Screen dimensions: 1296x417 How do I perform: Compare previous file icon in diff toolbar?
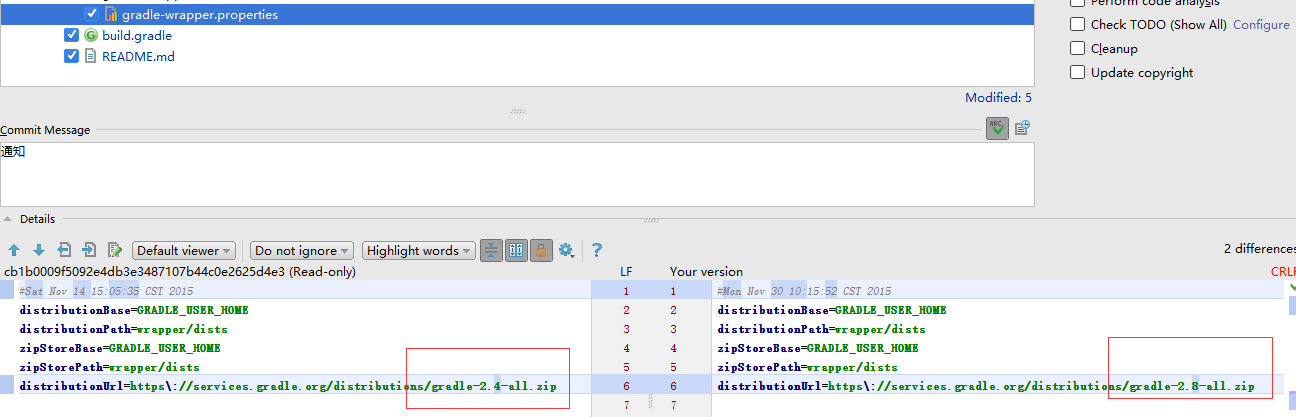[65, 250]
